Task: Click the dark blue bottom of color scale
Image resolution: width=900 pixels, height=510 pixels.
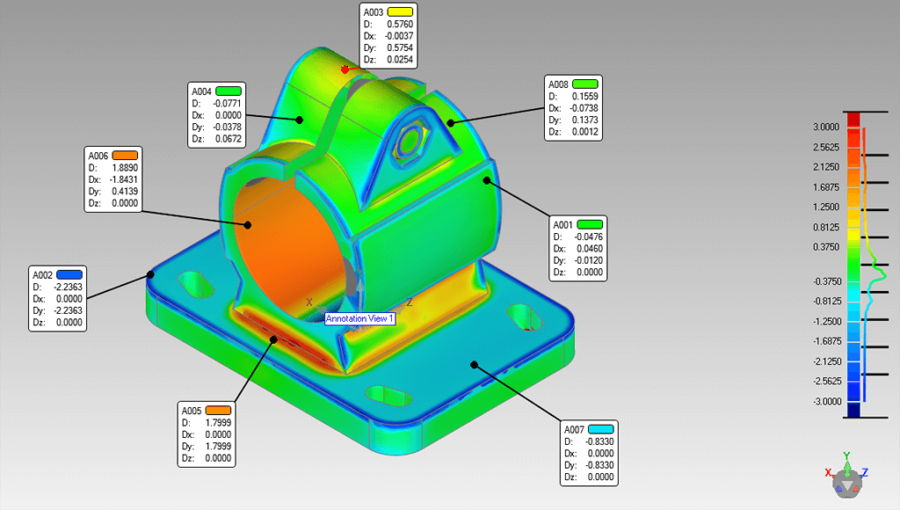Action: click(853, 409)
